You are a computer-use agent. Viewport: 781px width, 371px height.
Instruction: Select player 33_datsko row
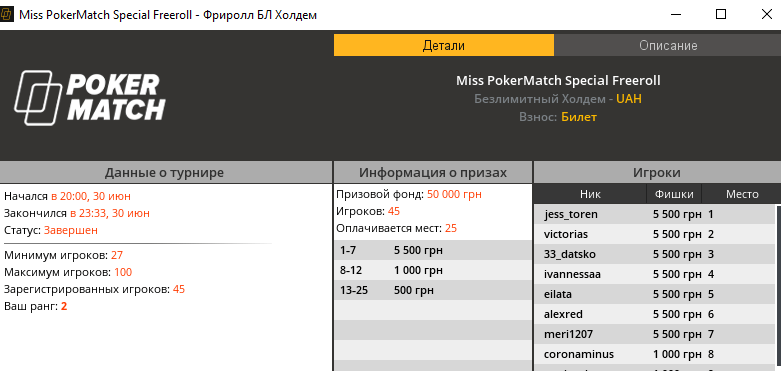pos(654,254)
